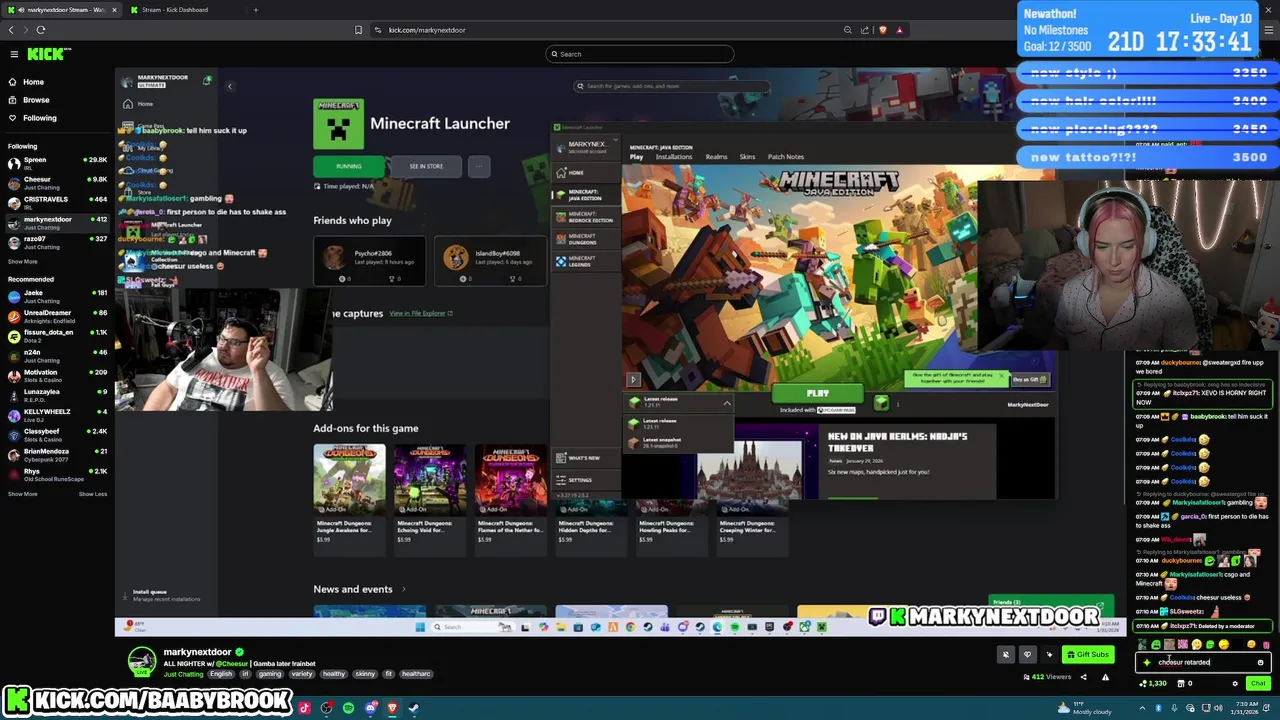This screenshot has width=1280, height=720.
Task: Open Lunazaylee recommended channel
Action: coord(57,395)
